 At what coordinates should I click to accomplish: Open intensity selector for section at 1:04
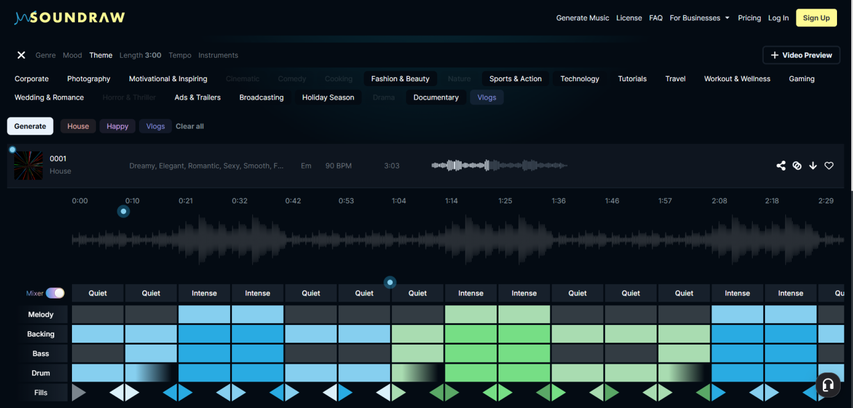tap(418, 293)
